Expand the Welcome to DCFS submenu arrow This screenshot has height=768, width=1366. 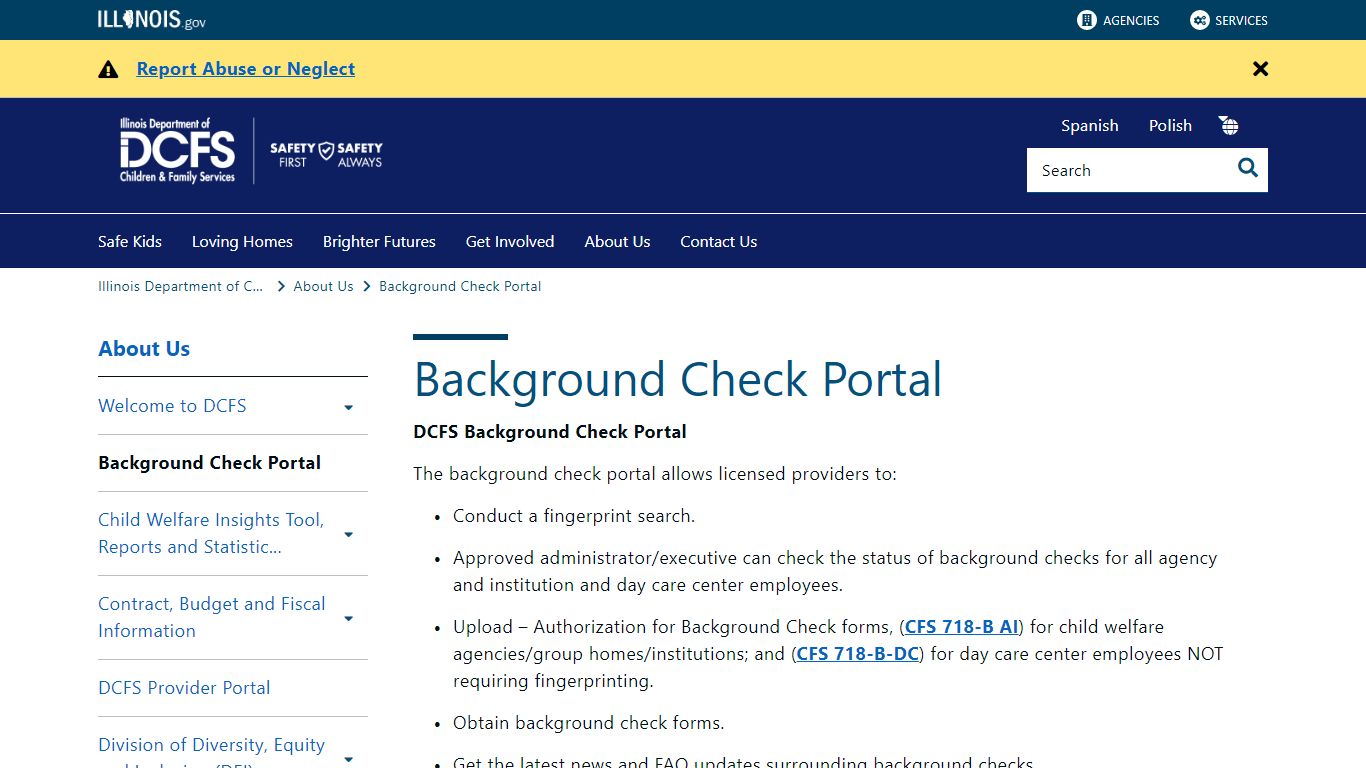click(348, 407)
